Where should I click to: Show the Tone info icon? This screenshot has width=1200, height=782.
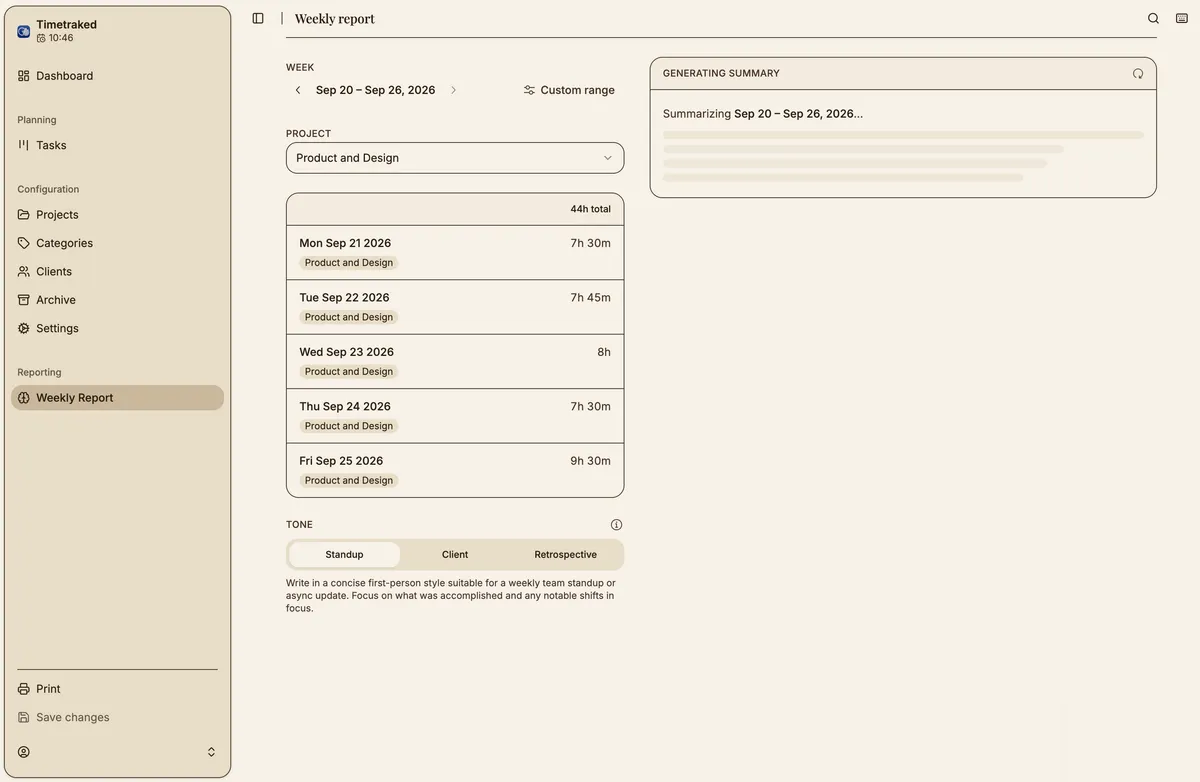point(616,524)
